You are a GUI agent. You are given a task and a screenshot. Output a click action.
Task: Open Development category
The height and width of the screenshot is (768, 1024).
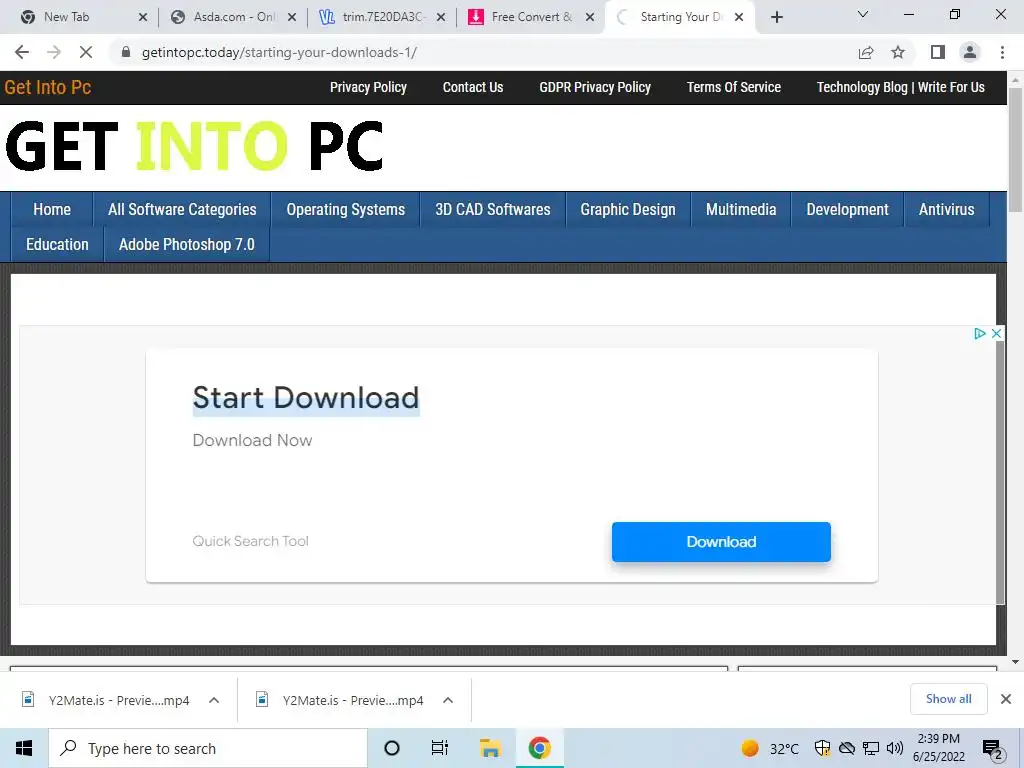[x=847, y=210]
